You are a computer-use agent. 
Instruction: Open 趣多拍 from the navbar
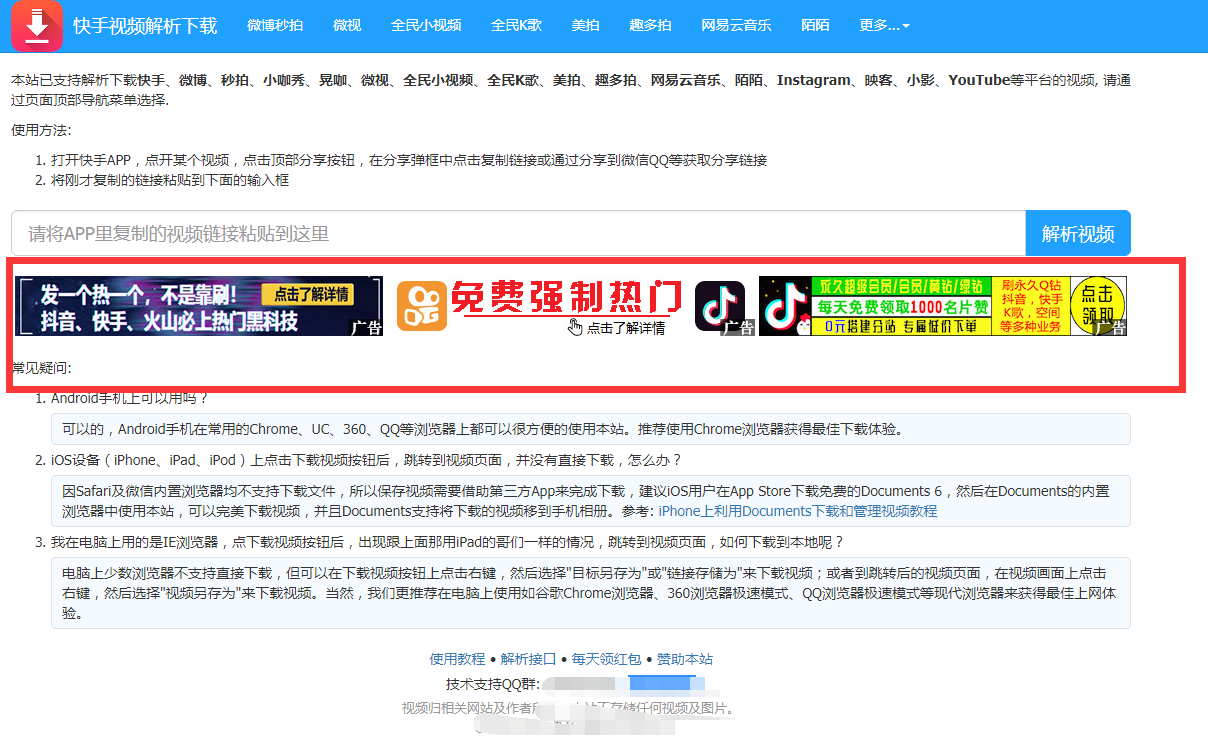650,26
